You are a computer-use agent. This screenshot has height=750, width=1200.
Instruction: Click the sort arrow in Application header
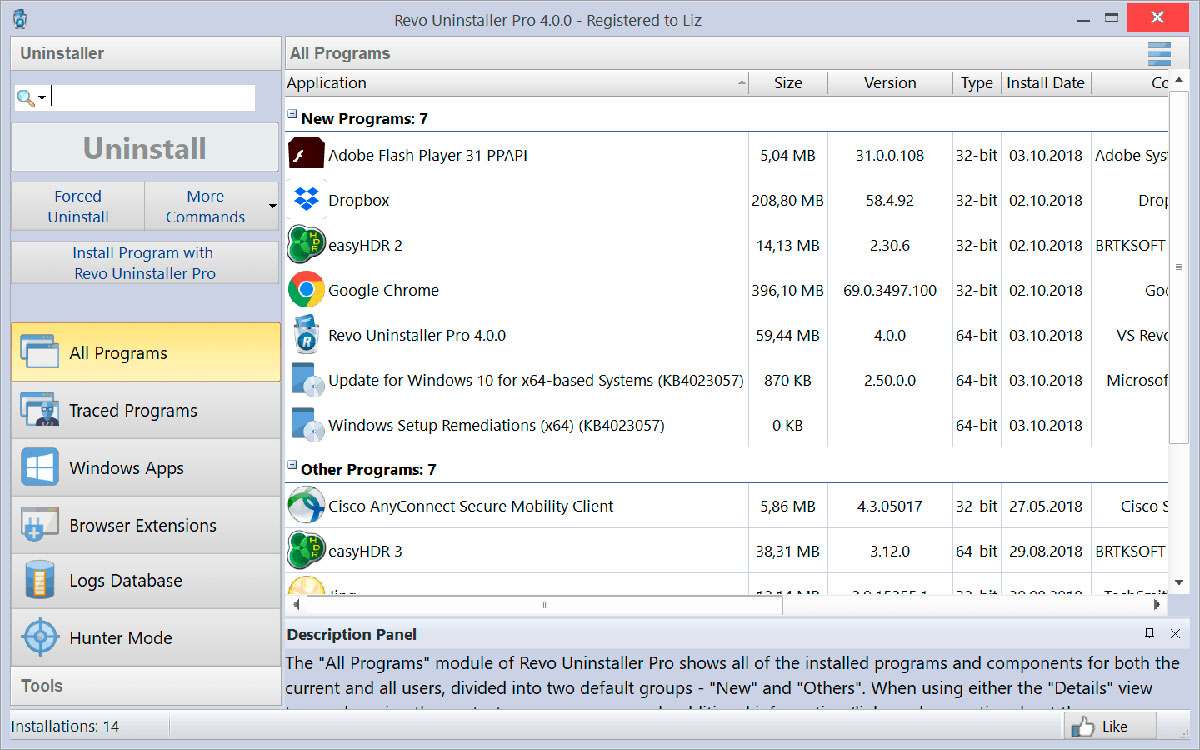click(x=741, y=83)
